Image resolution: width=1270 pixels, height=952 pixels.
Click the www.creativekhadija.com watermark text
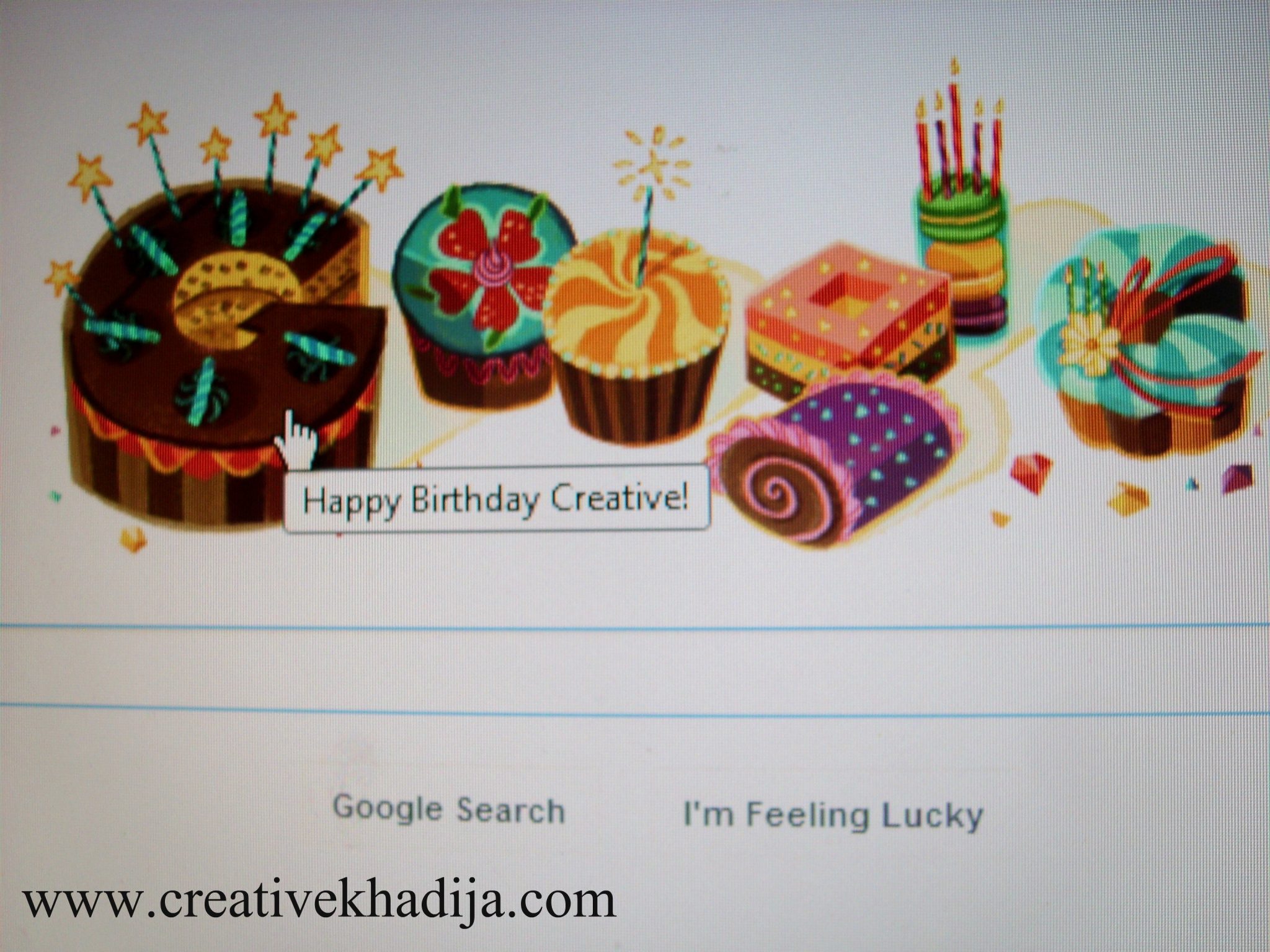(x=319, y=900)
